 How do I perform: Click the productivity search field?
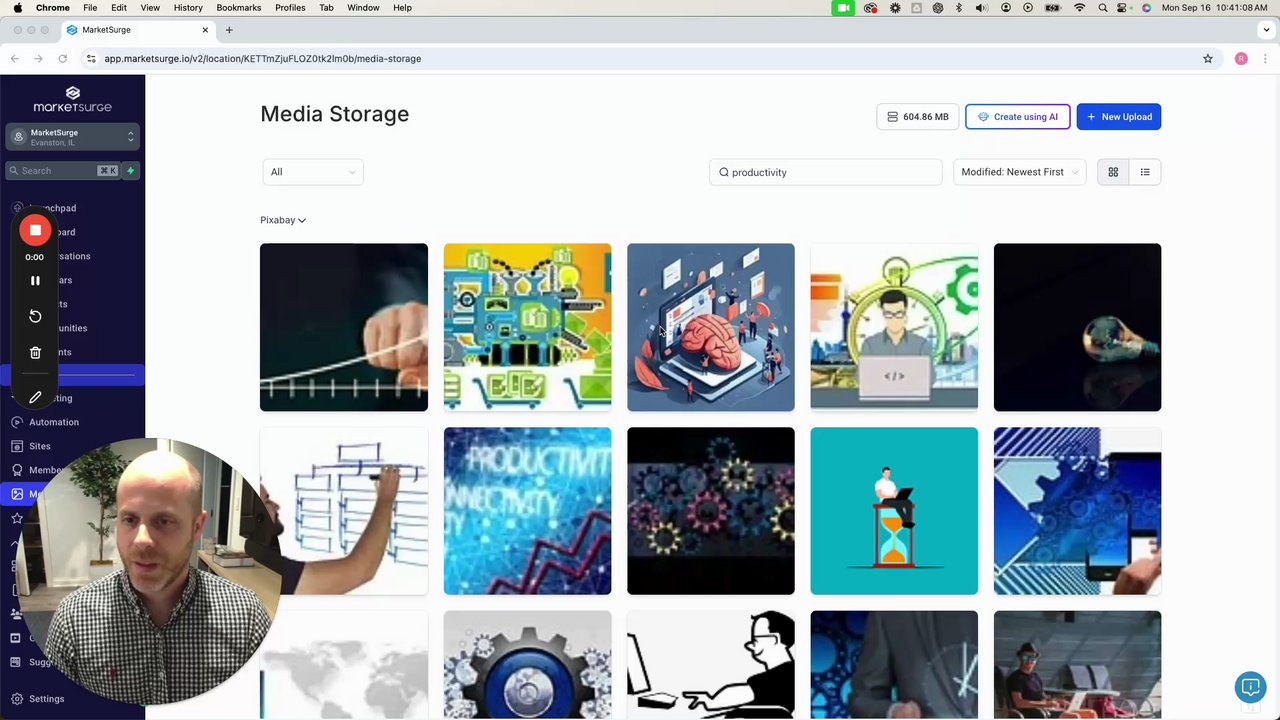coord(826,172)
